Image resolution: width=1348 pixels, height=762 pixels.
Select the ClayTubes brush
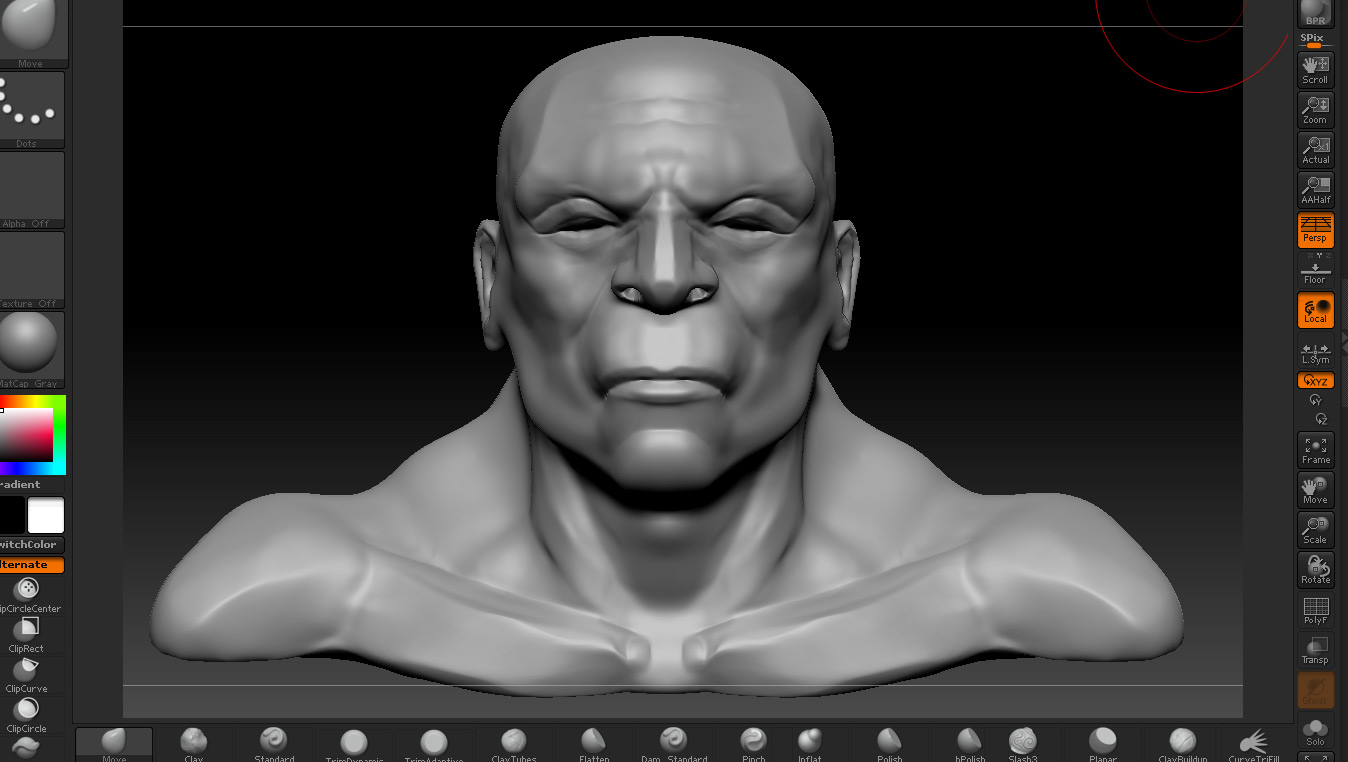click(514, 744)
